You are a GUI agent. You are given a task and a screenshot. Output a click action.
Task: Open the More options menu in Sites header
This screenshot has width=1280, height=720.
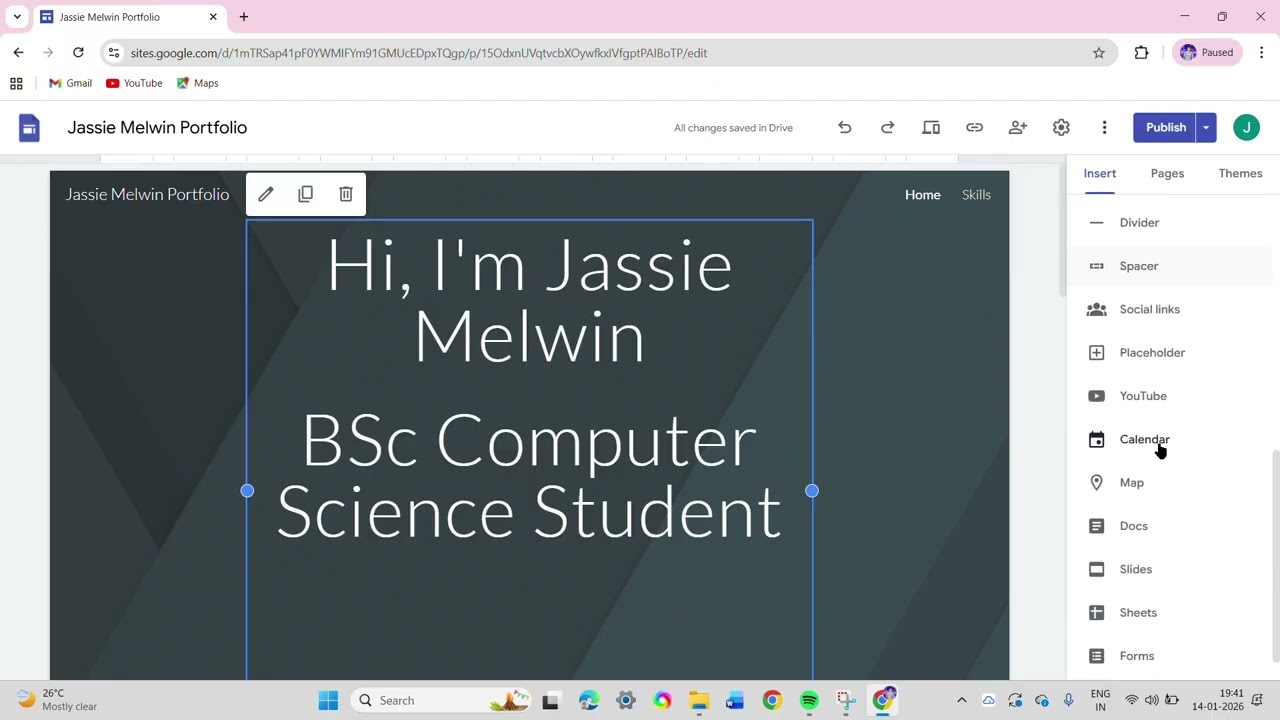pyautogui.click(x=1104, y=127)
